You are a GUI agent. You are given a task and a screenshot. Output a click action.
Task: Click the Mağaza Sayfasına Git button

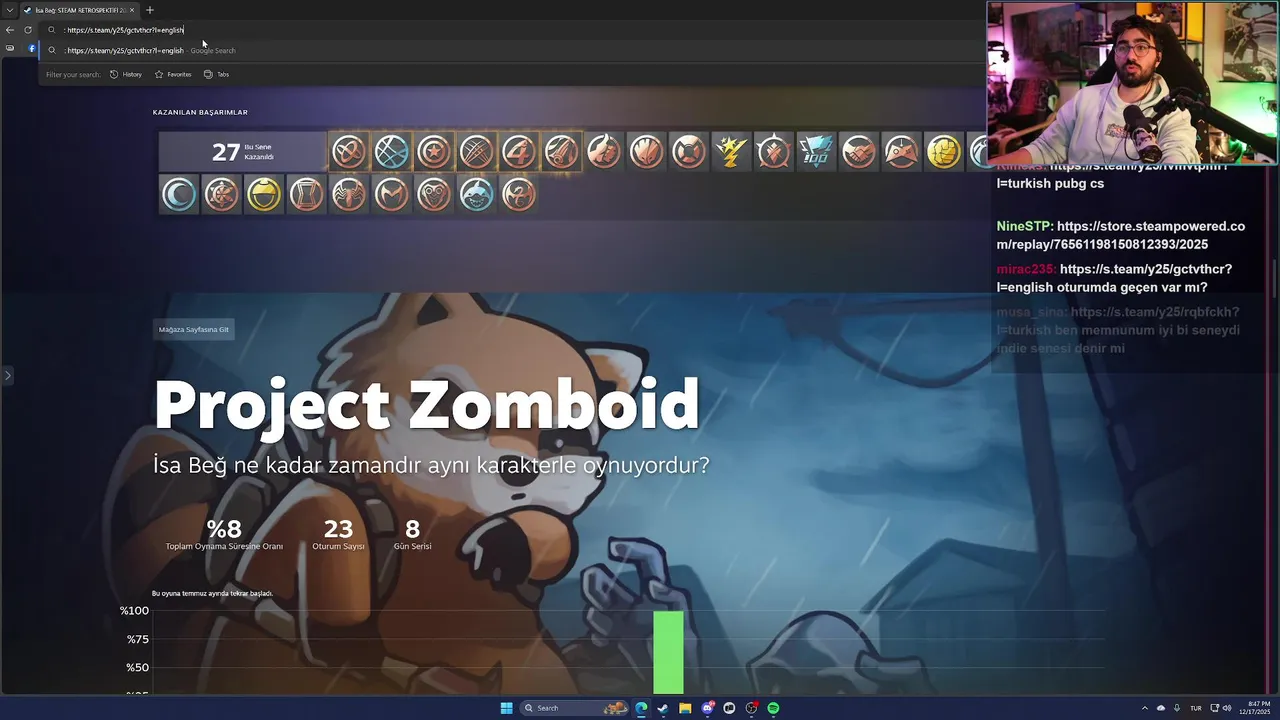coord(194,330)
